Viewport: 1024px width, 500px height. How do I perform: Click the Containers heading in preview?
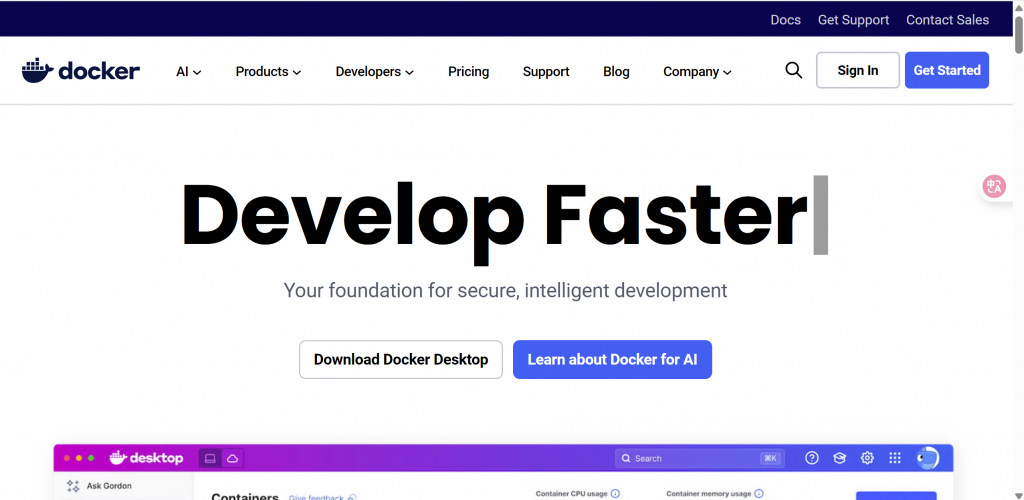pyautogui.click(x=245, y=496)
